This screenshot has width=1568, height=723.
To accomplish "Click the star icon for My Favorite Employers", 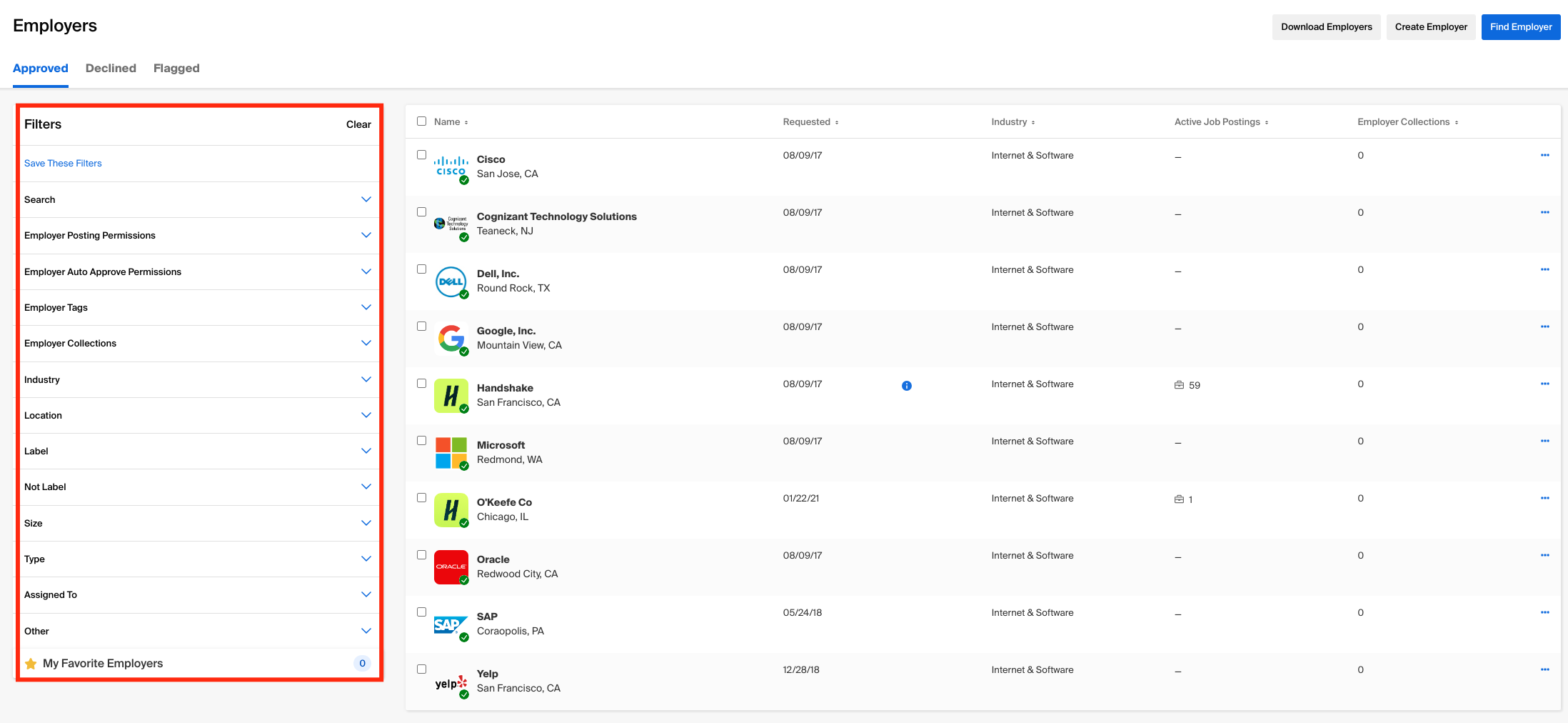I will coord(31,664).
